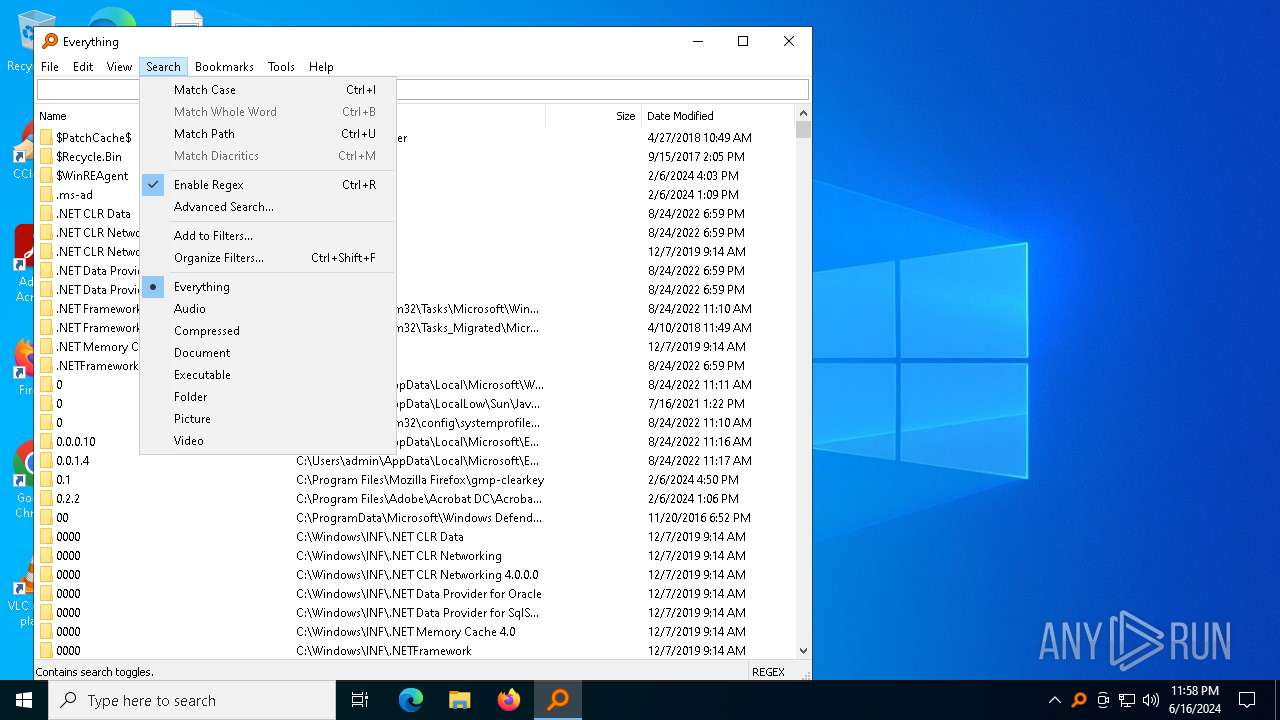This screenshot has height=720, width=1280.
Task: Open Organize Filters
Action: point(268,257)
